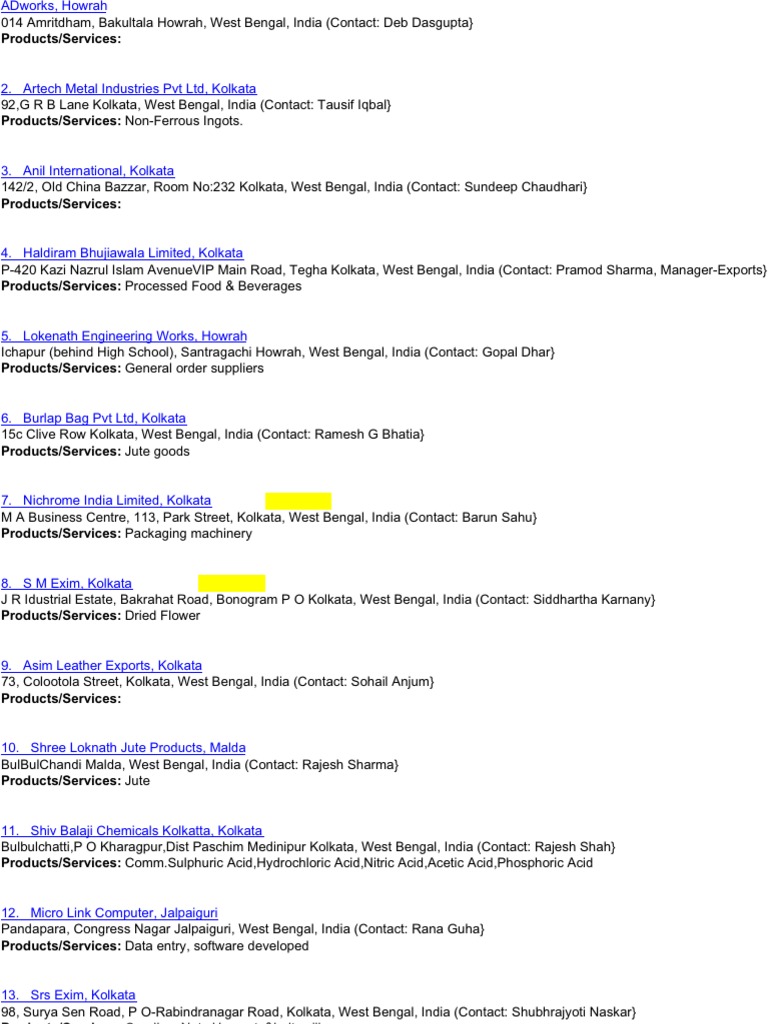Click the address with contact Deb Dasgupta
Viewport: 768px width, 1024px height.
[237, 23]
